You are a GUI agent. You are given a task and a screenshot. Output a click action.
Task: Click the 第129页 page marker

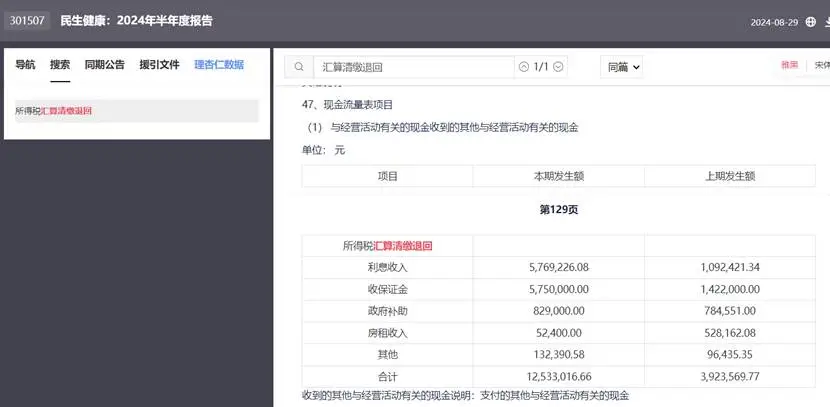pyautogui.click(x=558, y=210)
